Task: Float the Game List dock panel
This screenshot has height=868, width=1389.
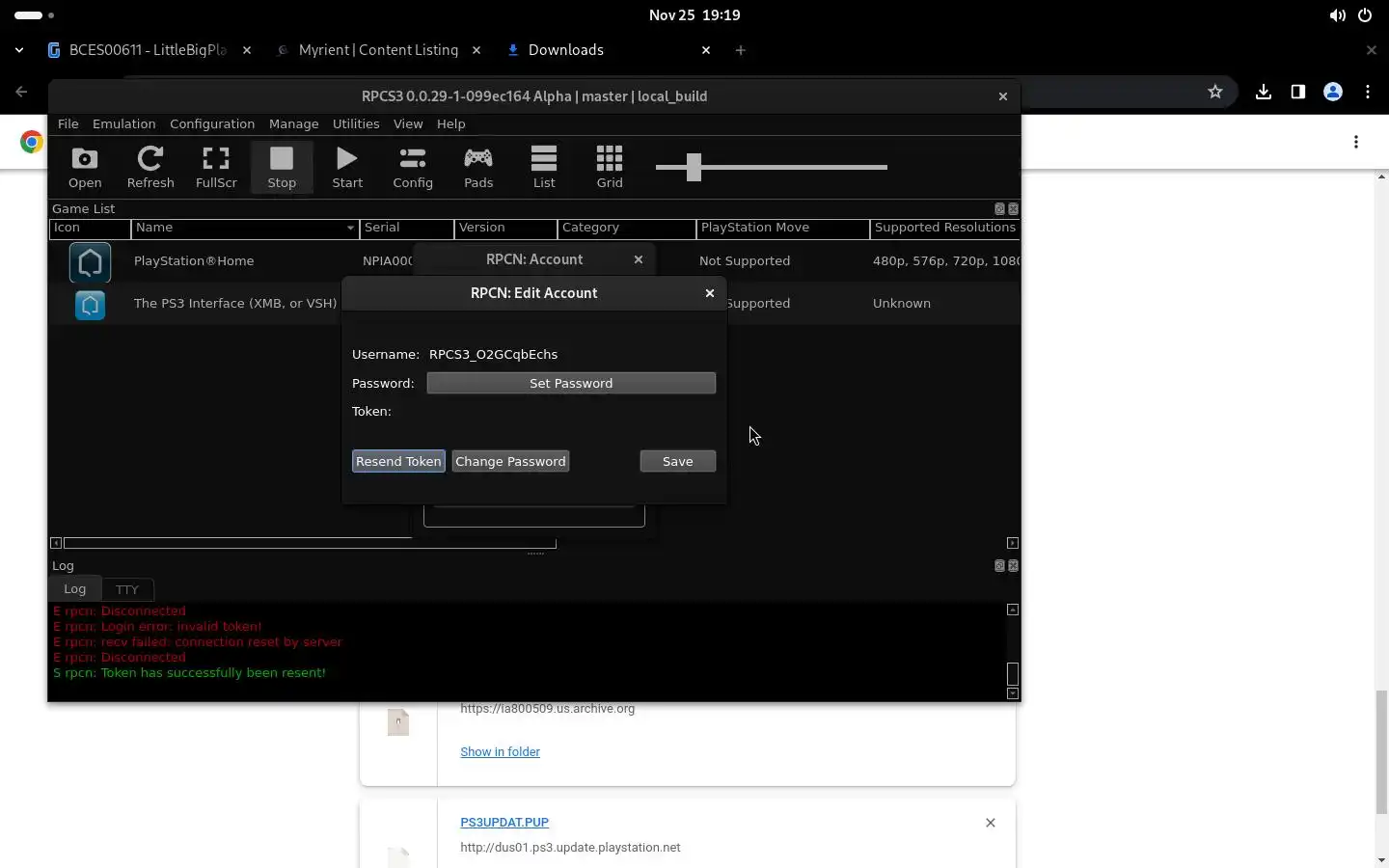Action: [999, 208]
